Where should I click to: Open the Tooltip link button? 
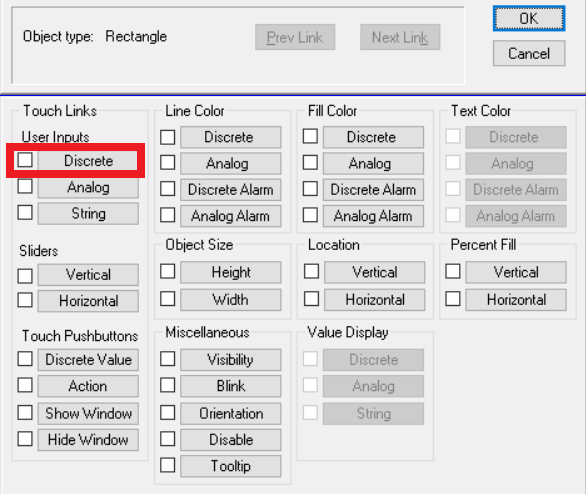point(231,466)
